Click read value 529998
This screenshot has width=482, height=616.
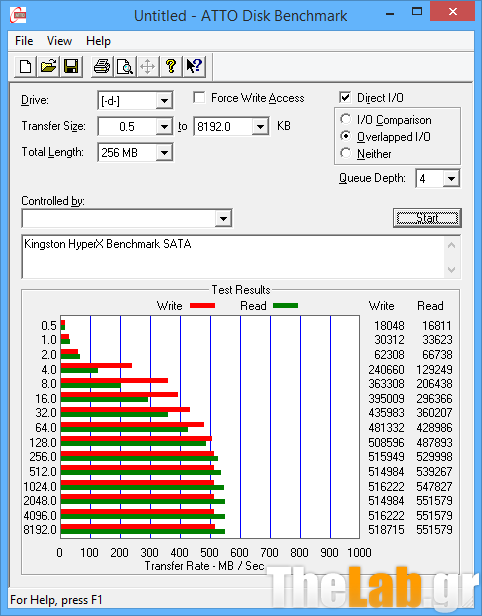(x=434, y=456)
